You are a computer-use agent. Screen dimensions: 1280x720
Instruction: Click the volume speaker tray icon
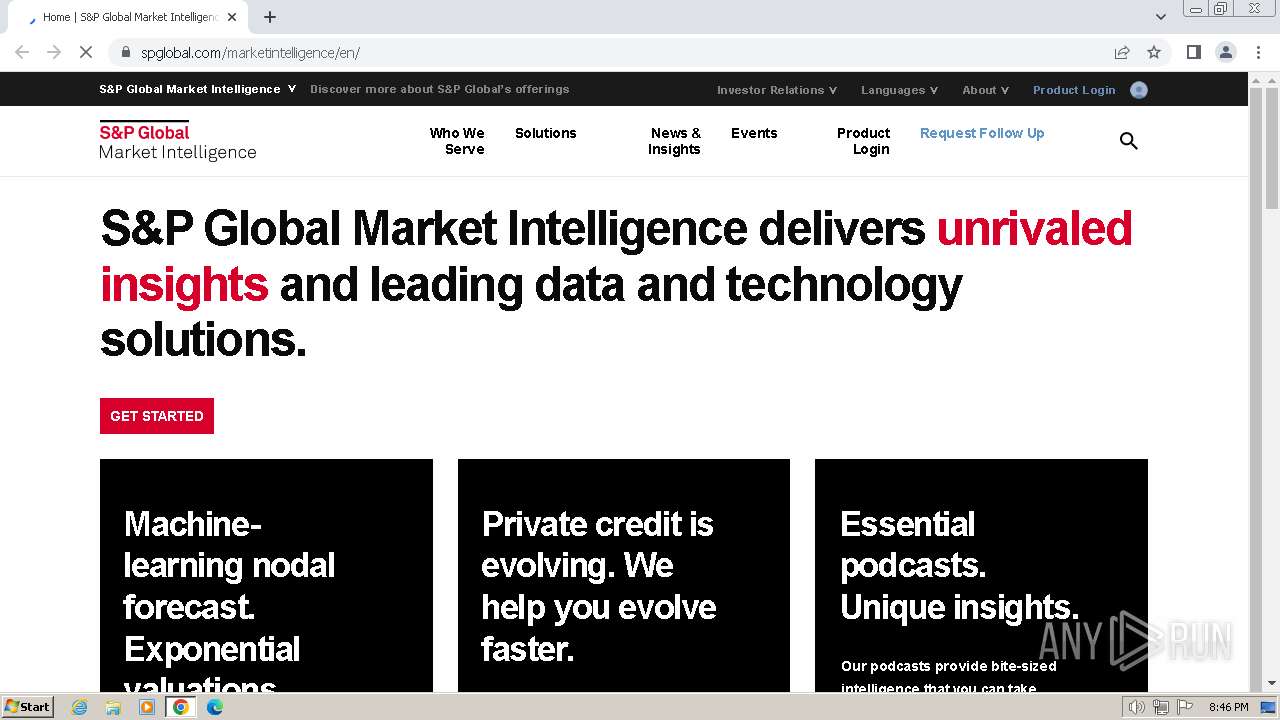click(x=1136, y=707)
